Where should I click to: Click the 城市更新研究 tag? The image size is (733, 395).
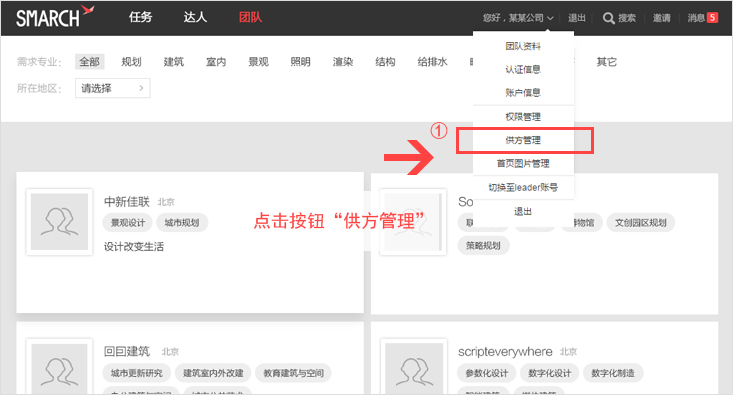[137, 373]
